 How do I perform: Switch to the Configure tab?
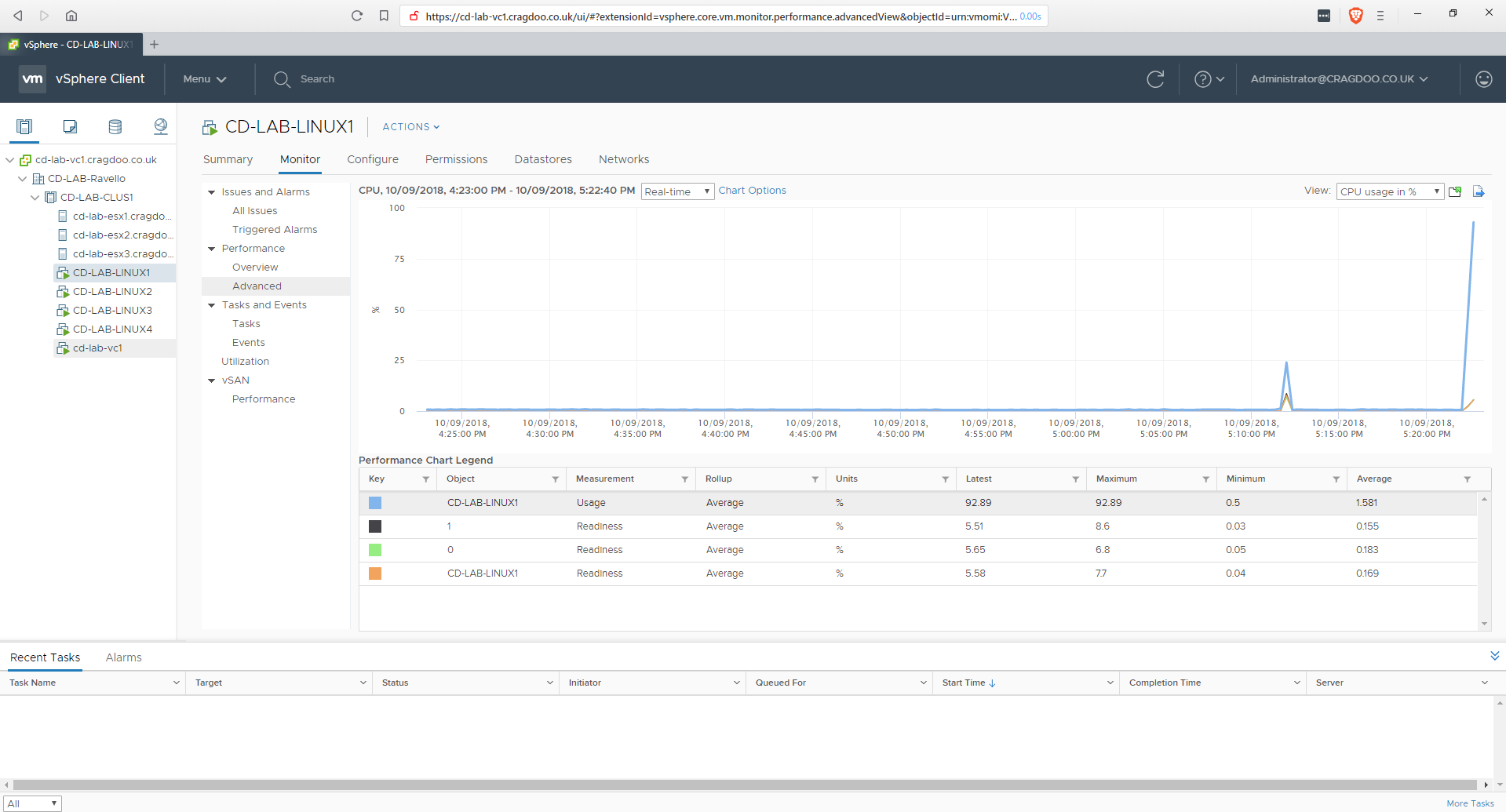pos(373,159)
